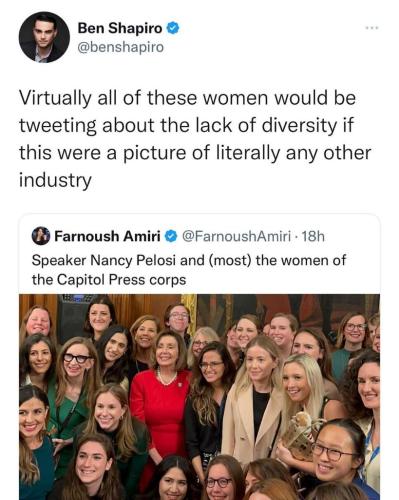
Task: Click the word "industry" on the last line
Action: [x=55, y=180]
